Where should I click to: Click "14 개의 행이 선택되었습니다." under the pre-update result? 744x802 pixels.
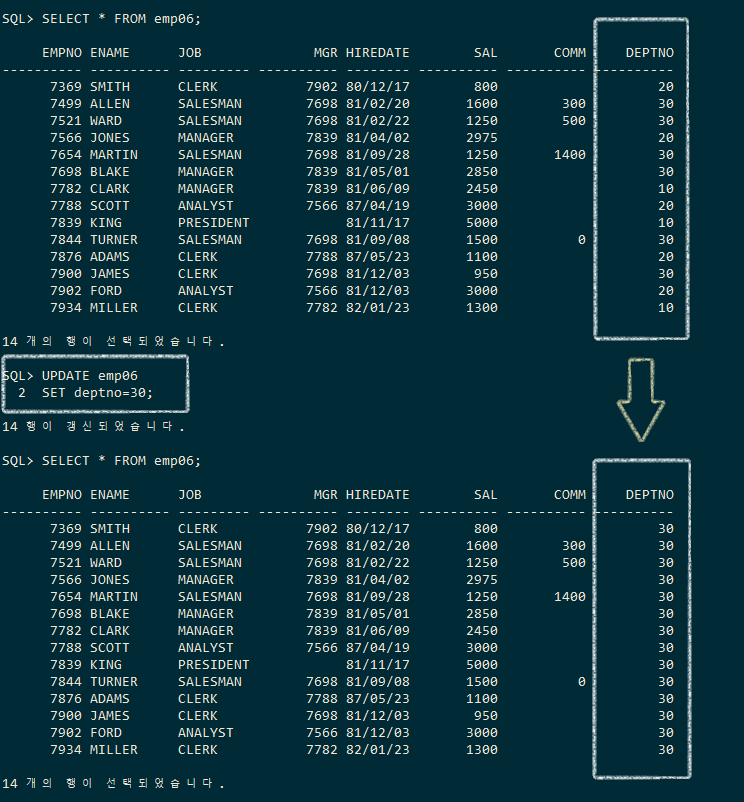[113, 342]
